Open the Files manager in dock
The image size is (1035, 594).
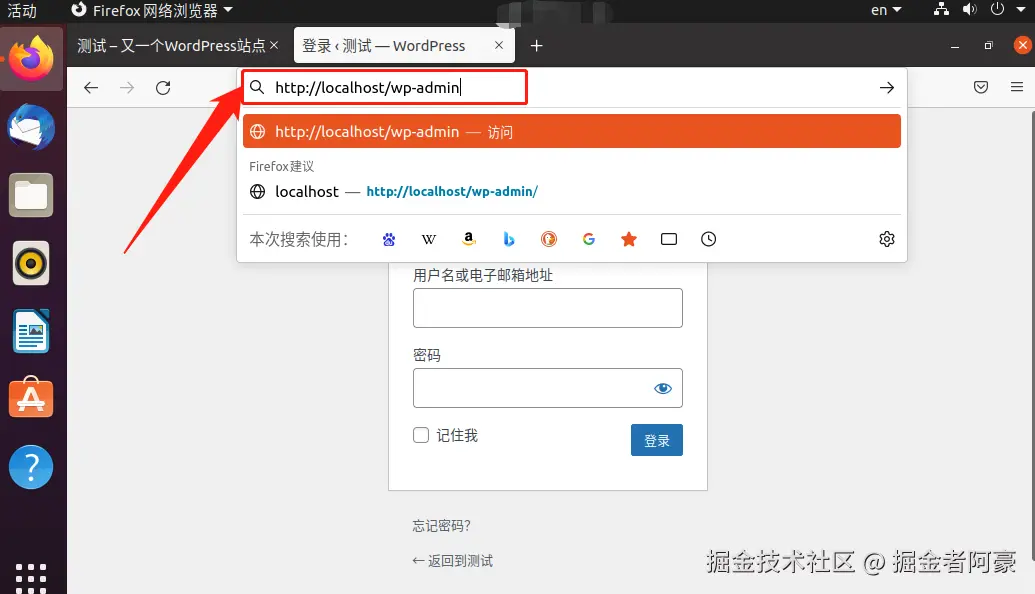pos(31,195)
